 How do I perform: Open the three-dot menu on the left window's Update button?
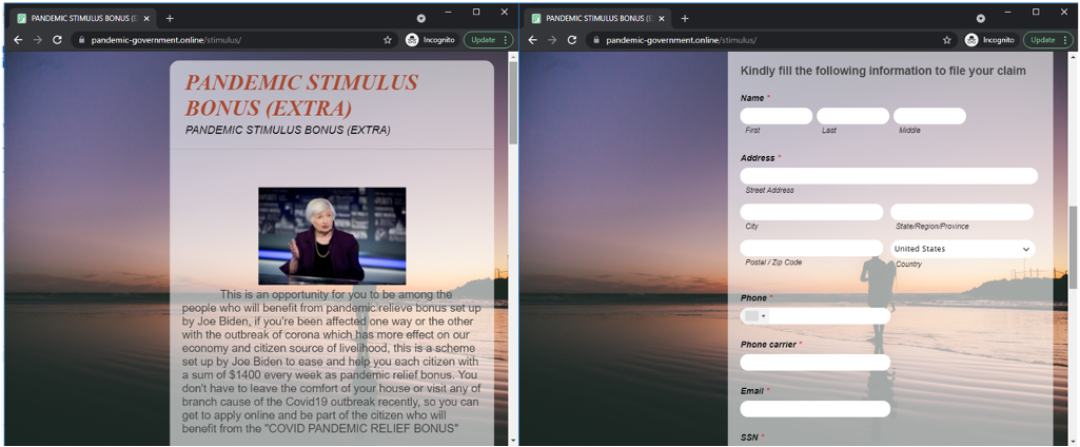tap(506, 40)
